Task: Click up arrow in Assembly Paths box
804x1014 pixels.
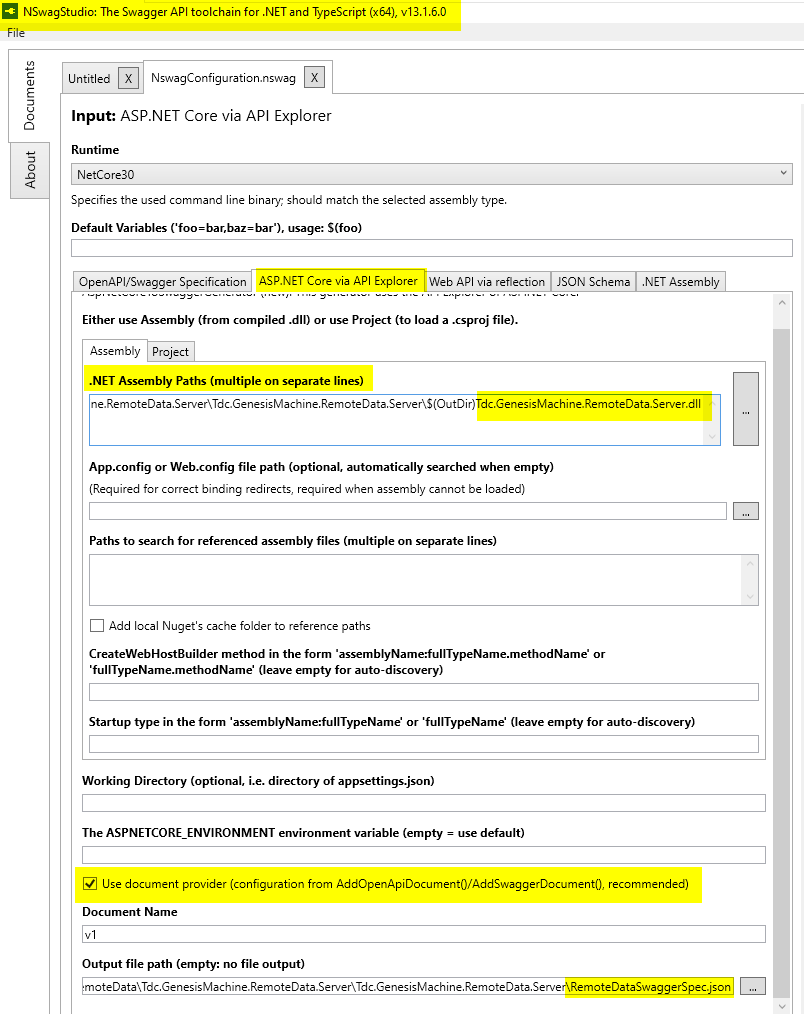Action: tap(712, 404)
